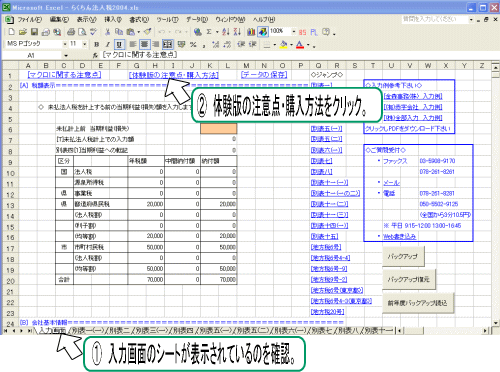Screen dimensions: 500x372
Task: Click the red Font Color A button
Action: [300, 44]
